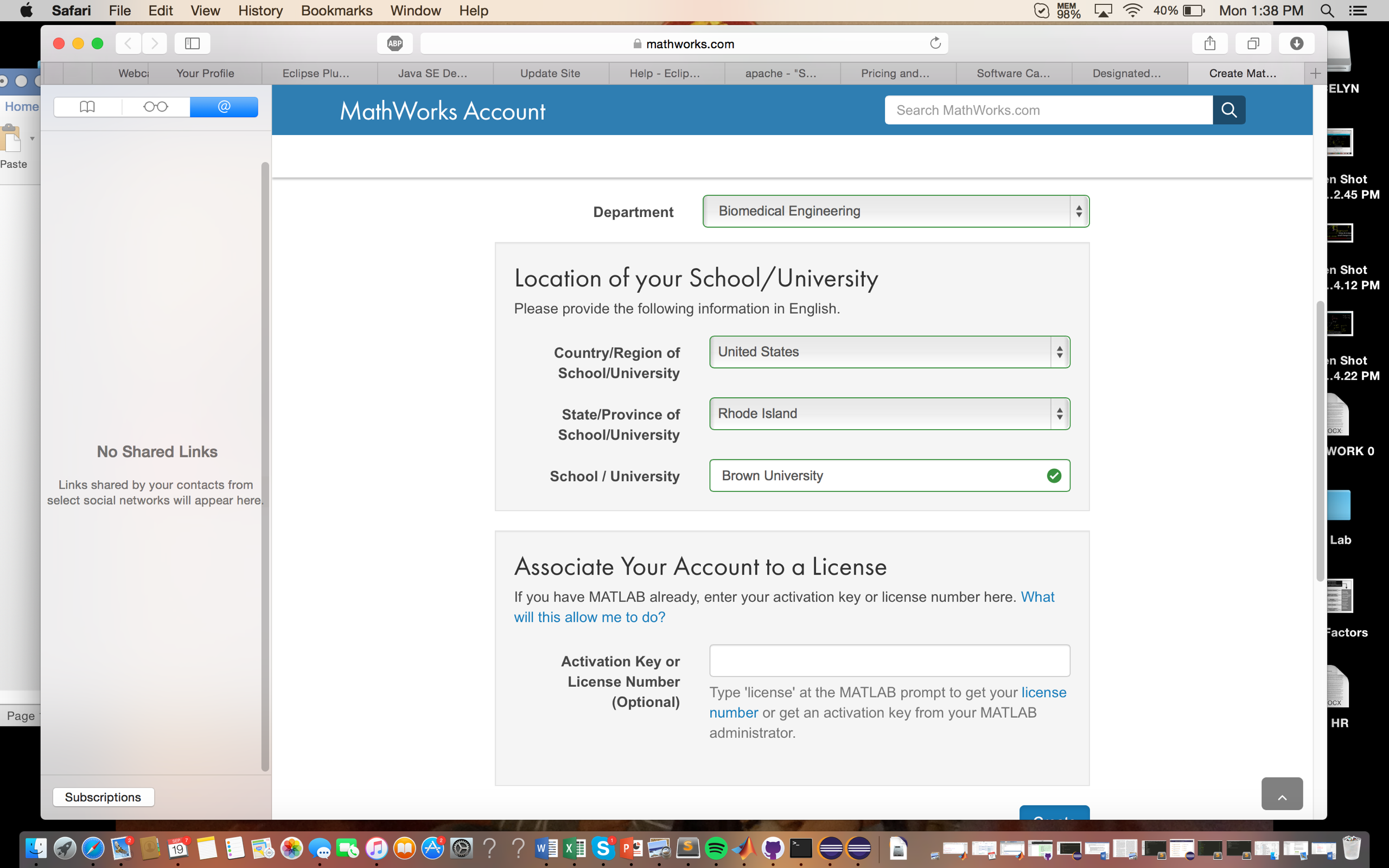Click the Safari back navigation arrow

129,43
